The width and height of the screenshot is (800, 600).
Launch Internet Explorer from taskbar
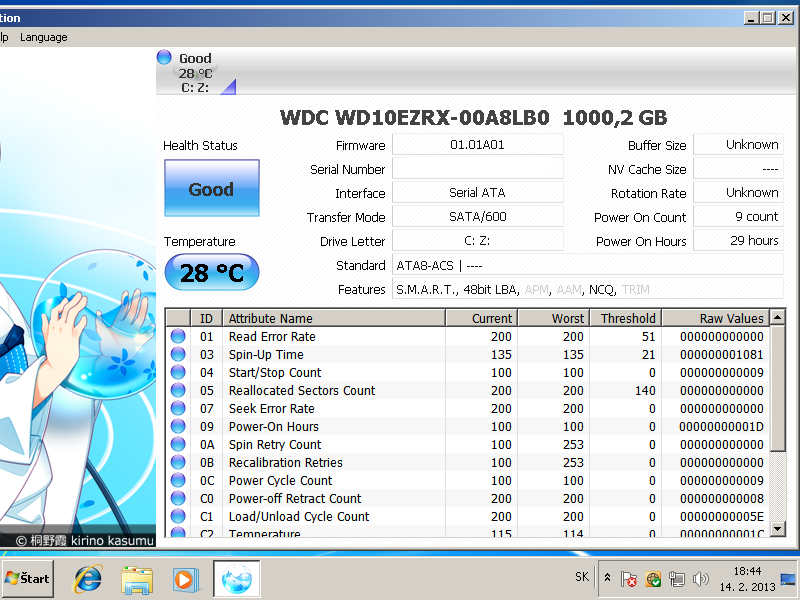click(x=88, y=579)
